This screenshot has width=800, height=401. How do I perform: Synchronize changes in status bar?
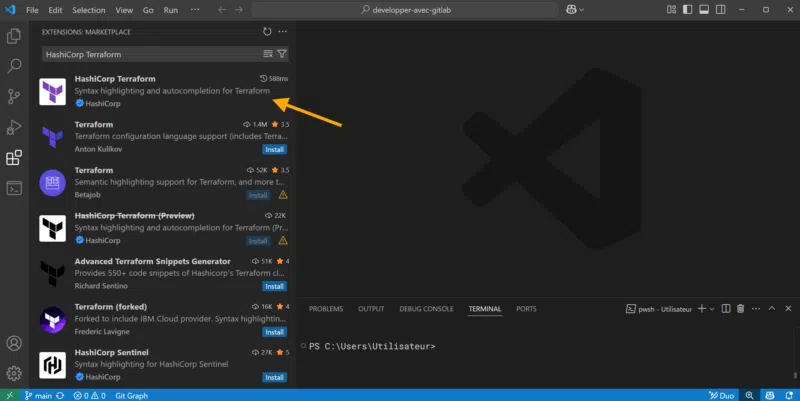(60, 395)
